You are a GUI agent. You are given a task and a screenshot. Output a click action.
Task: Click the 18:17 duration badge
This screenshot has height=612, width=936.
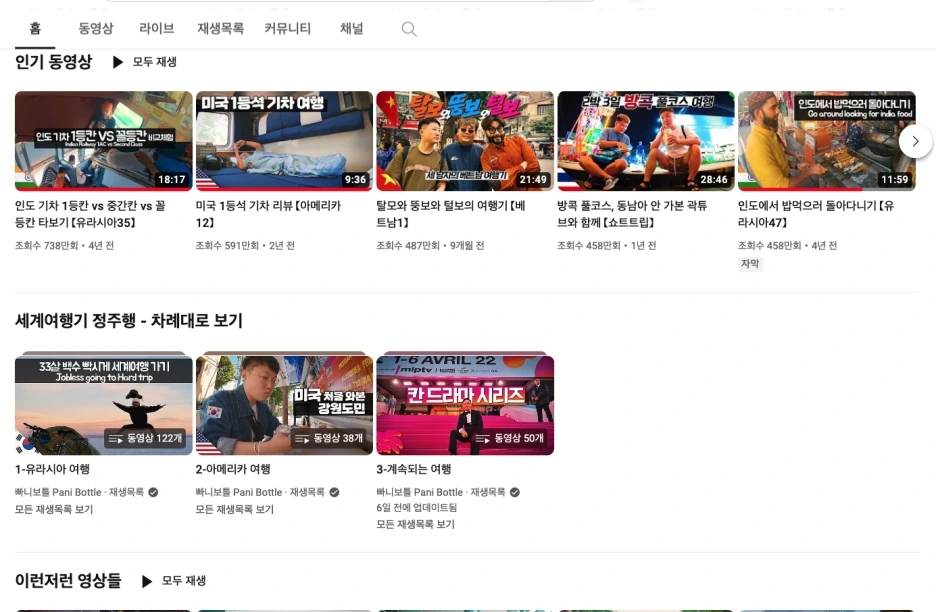click(x=172, y=179)
